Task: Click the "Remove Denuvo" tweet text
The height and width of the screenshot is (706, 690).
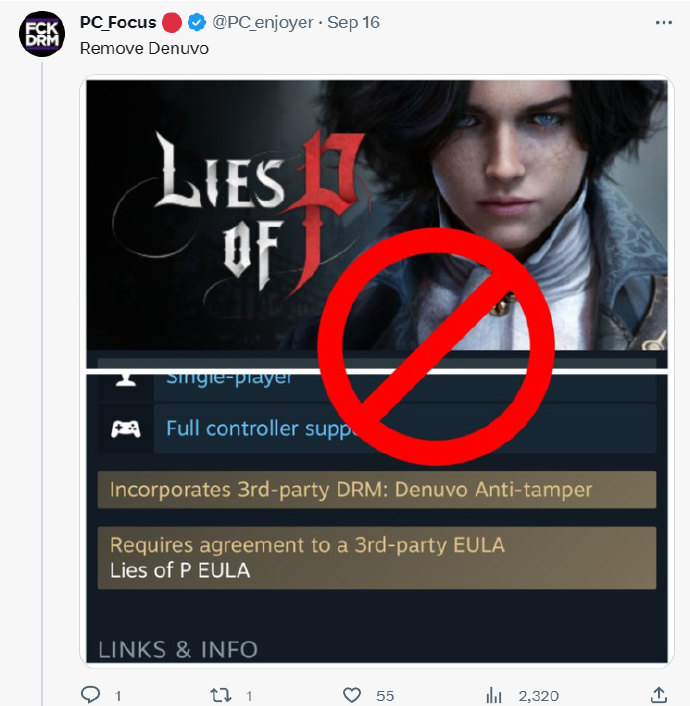Action: click(x=144, y=48)
